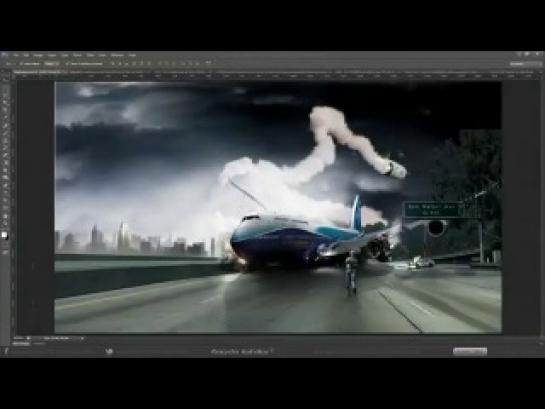
Task: Open the File menu
Action: pyautogui.click(x=16, y=55)
